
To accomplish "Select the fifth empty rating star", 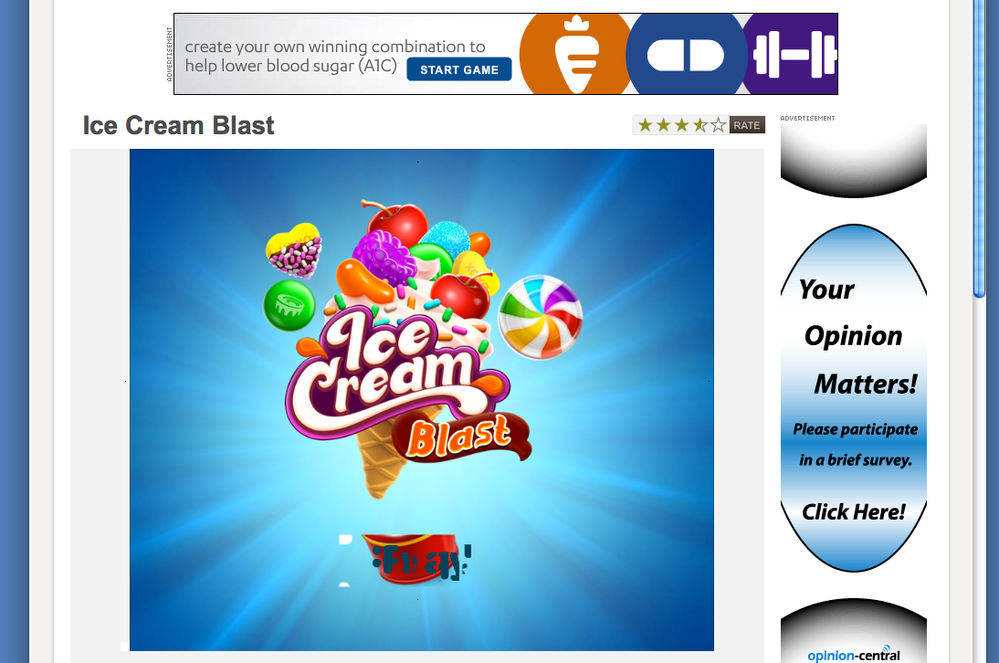I will click(x=718, y=125).
